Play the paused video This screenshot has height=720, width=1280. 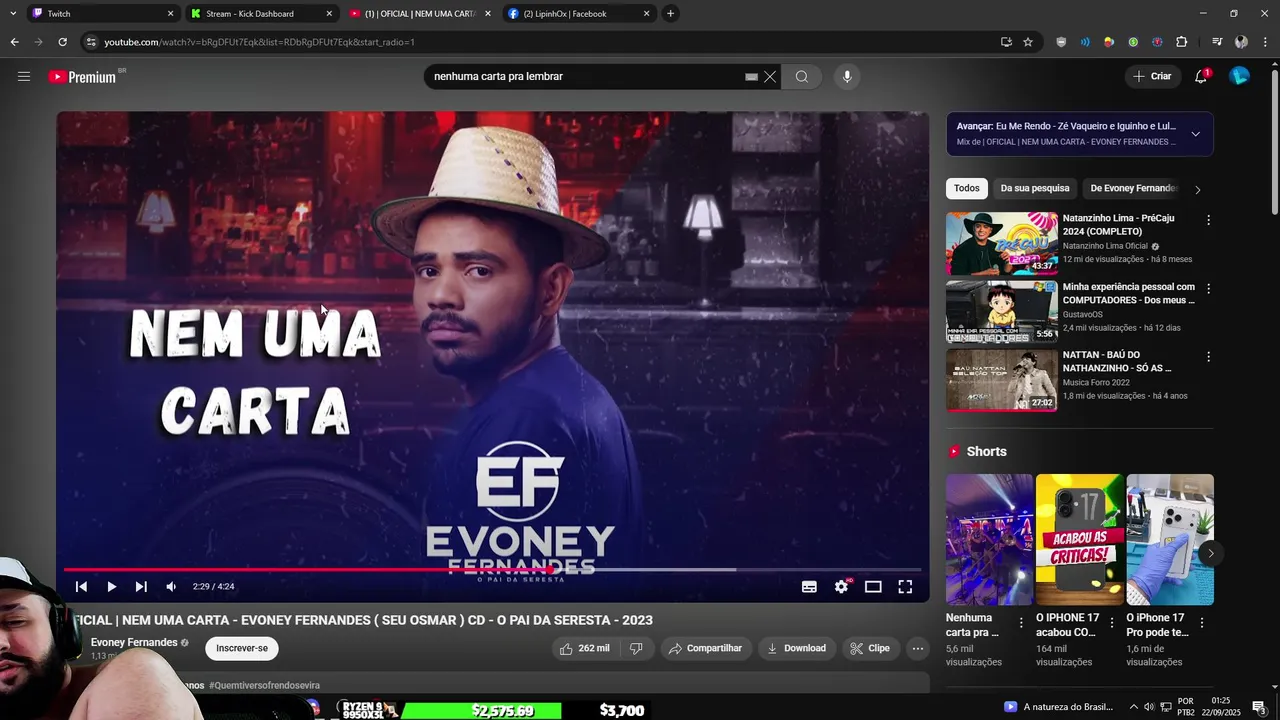click(111, 587)
